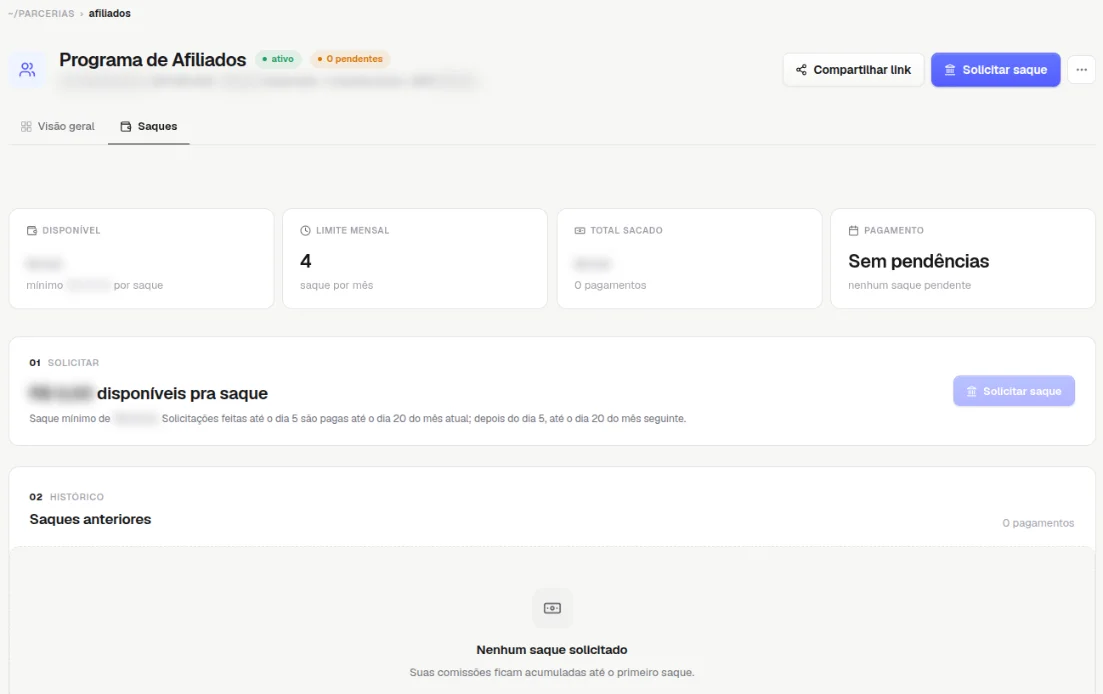Screen dimensions: 1103x694
Task: Click the wallet icon on the Disponível card
Action: pos(32,231)
